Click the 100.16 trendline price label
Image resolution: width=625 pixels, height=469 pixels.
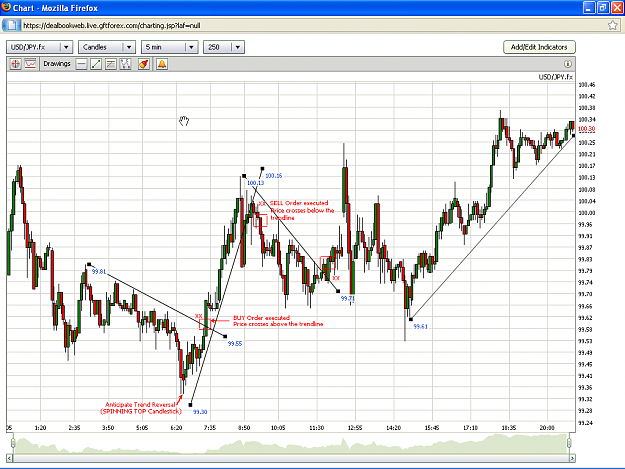coord(273,176)
